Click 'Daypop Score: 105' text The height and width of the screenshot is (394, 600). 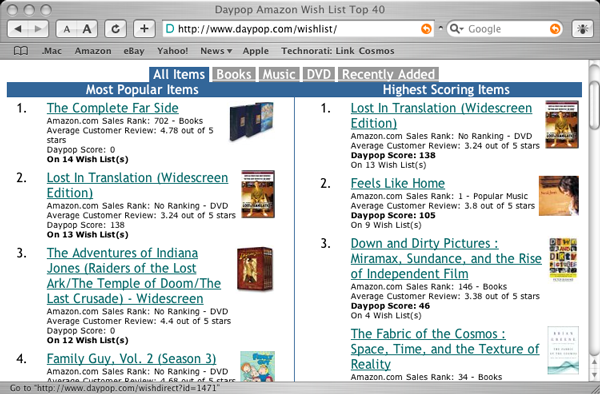point(393,215)
